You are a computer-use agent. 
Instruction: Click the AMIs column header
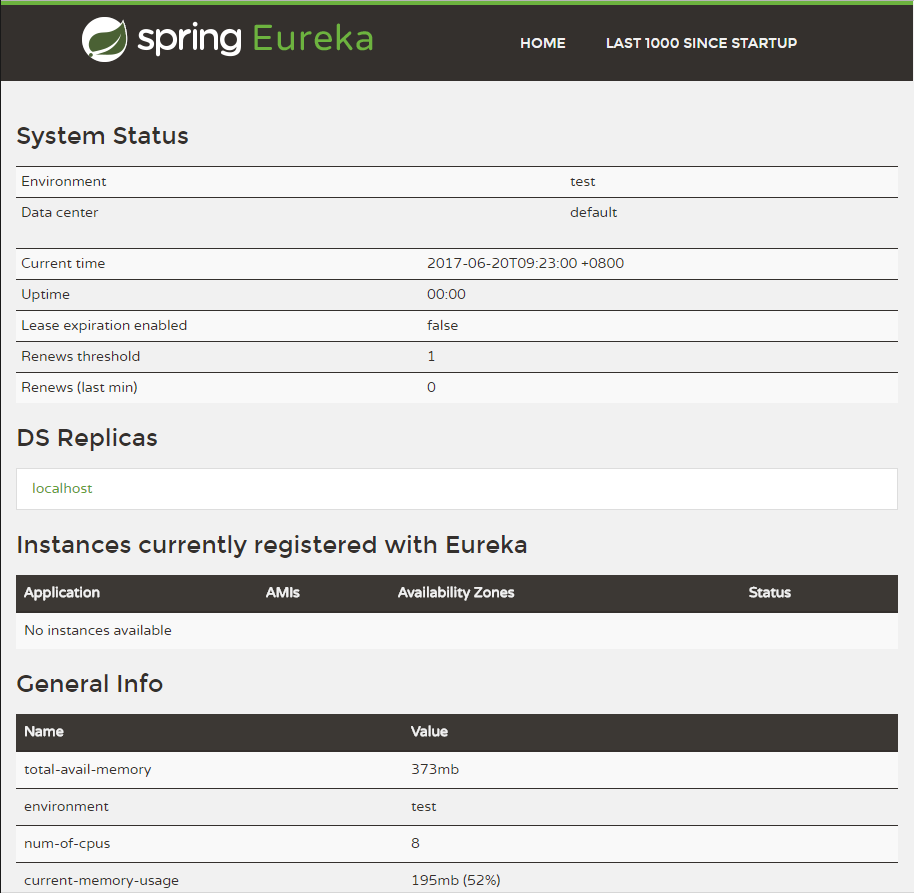point(283,593)
